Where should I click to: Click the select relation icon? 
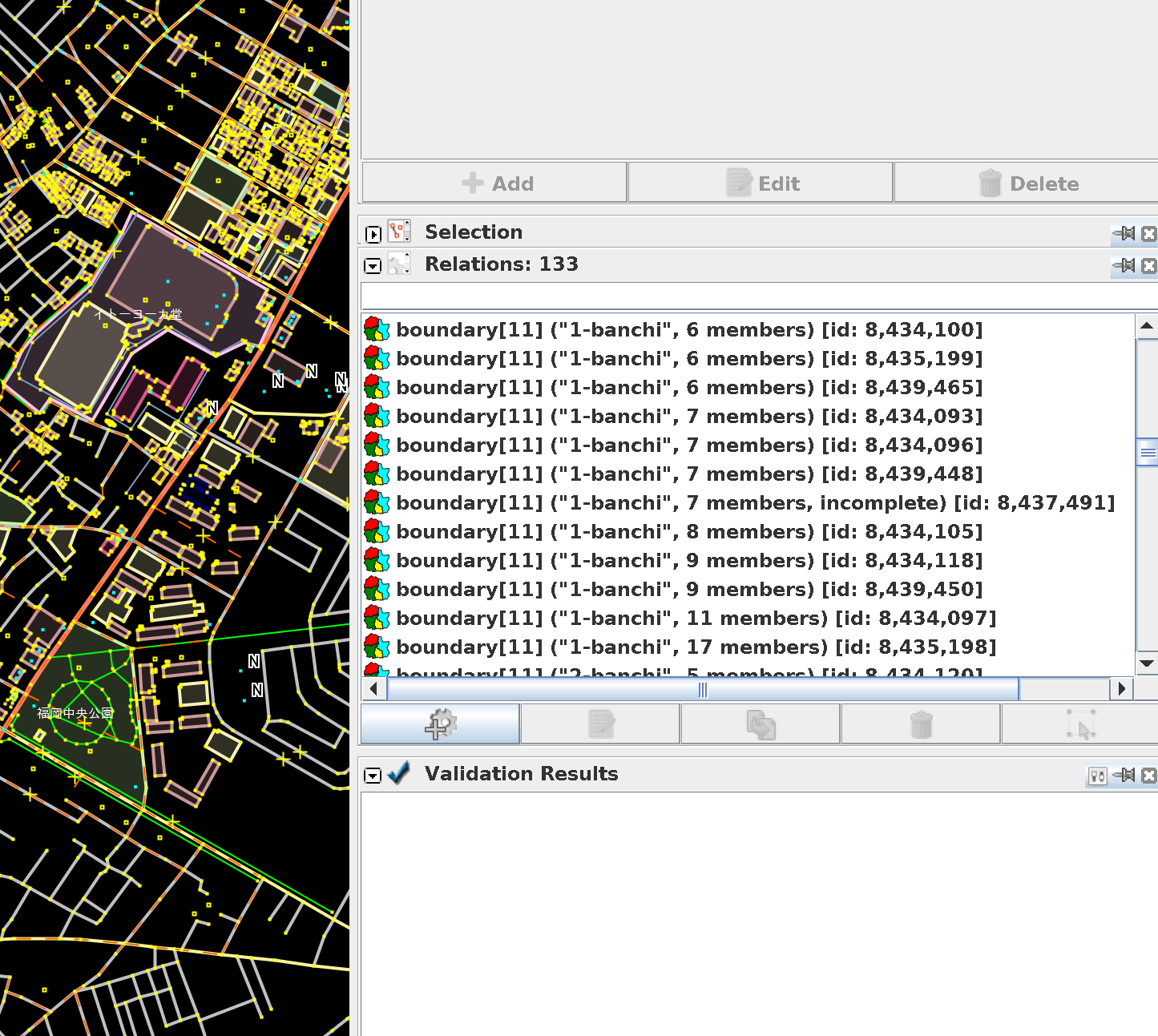1079,724
